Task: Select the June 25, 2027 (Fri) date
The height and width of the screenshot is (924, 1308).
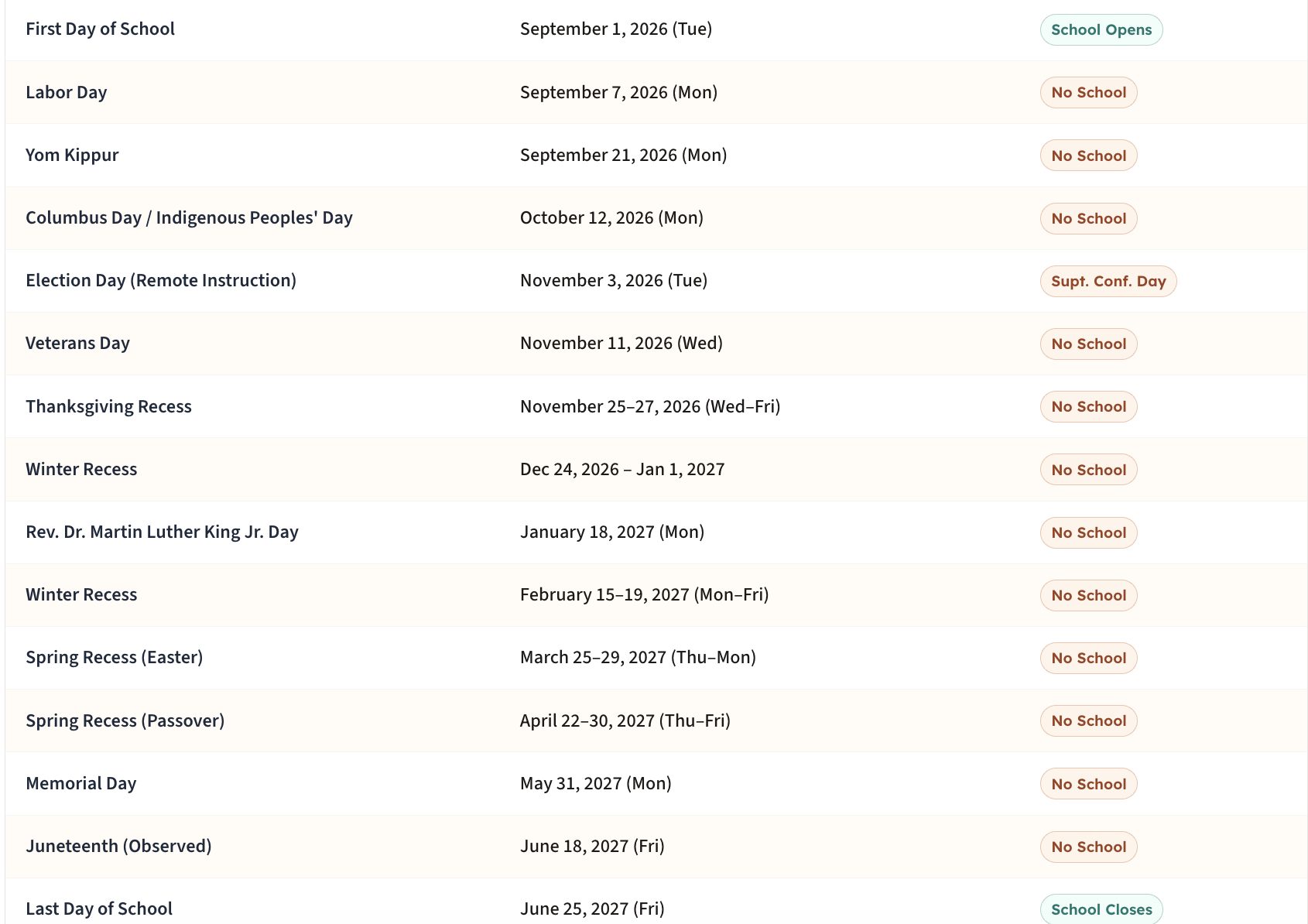Action: point(592,909)
